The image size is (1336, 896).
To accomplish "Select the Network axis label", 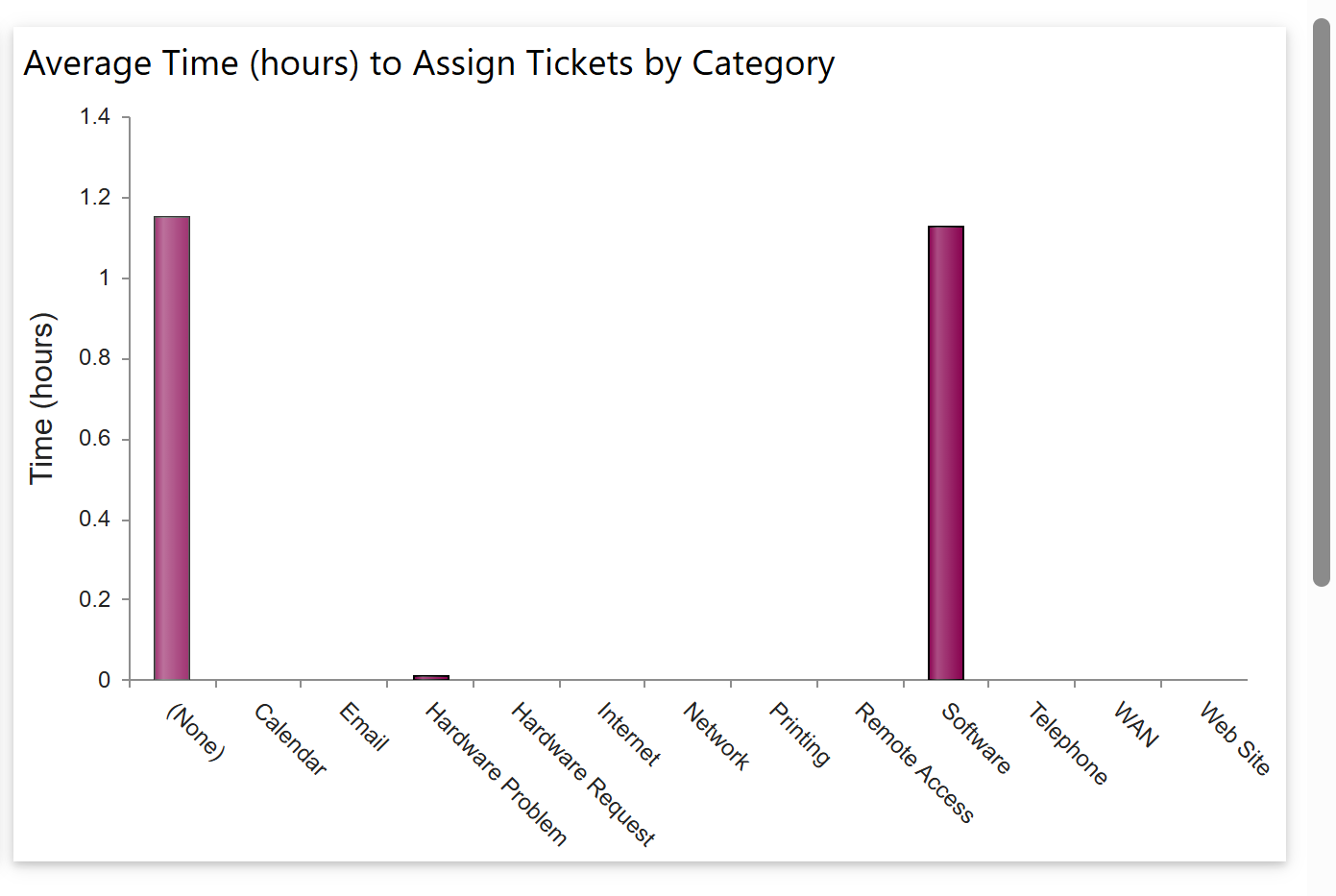I will [716, 736].
